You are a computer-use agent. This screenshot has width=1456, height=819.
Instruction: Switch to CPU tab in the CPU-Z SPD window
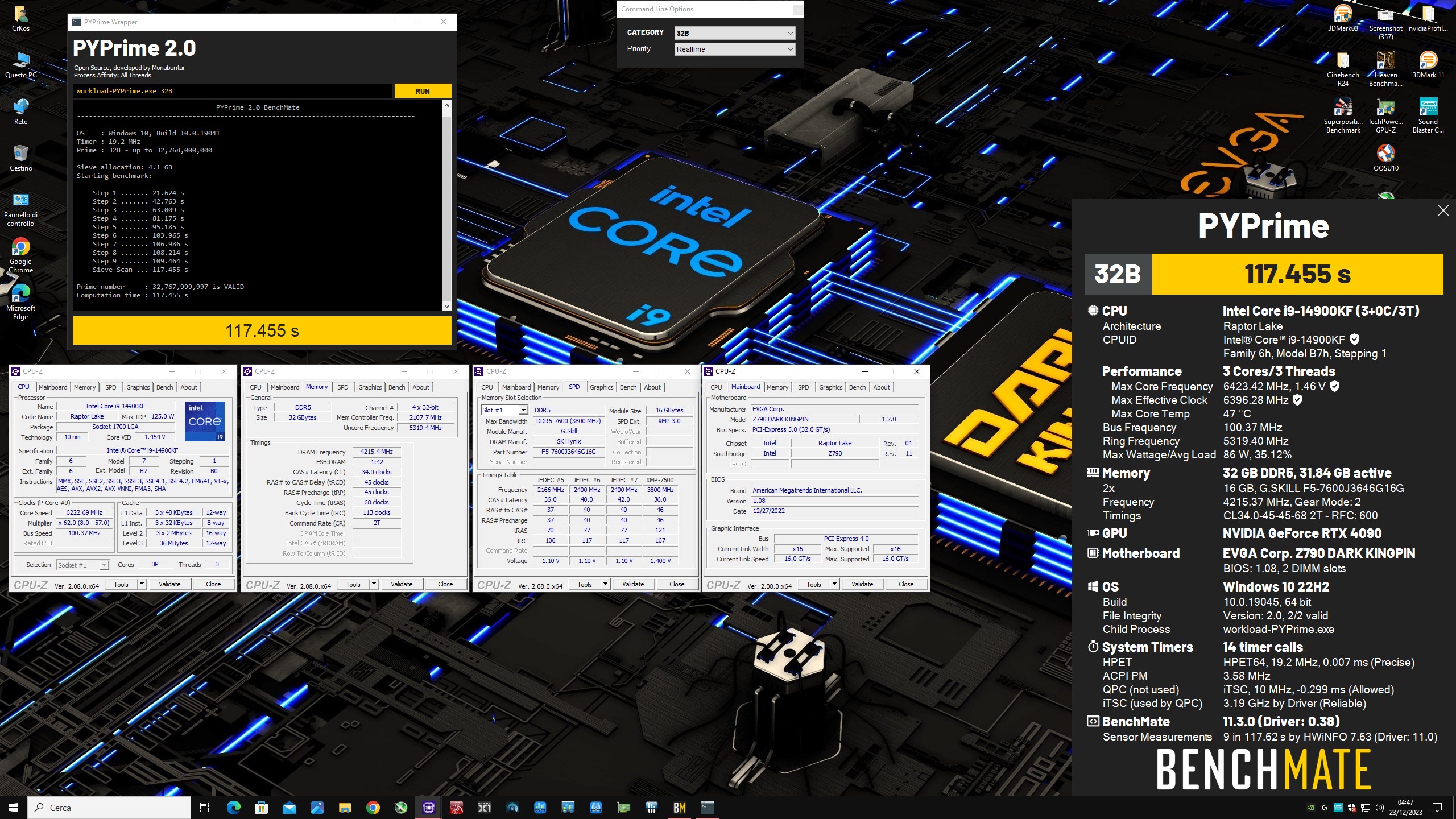pos(487,387)
